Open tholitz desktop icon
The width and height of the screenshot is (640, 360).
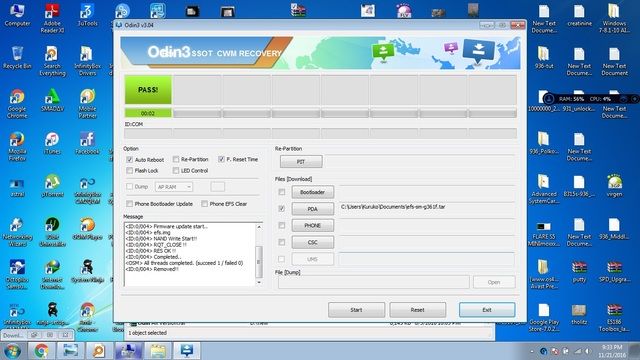(579, 314)
